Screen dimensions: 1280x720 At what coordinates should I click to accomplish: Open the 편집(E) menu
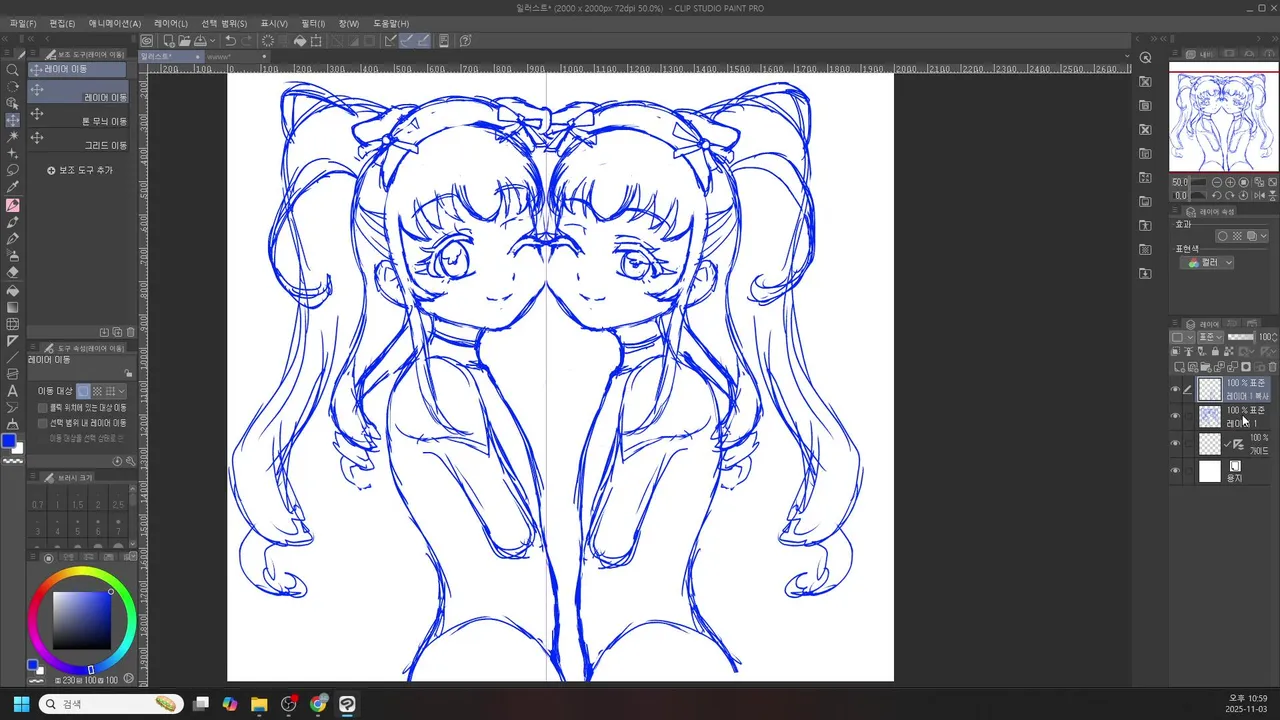coord(62,23)
